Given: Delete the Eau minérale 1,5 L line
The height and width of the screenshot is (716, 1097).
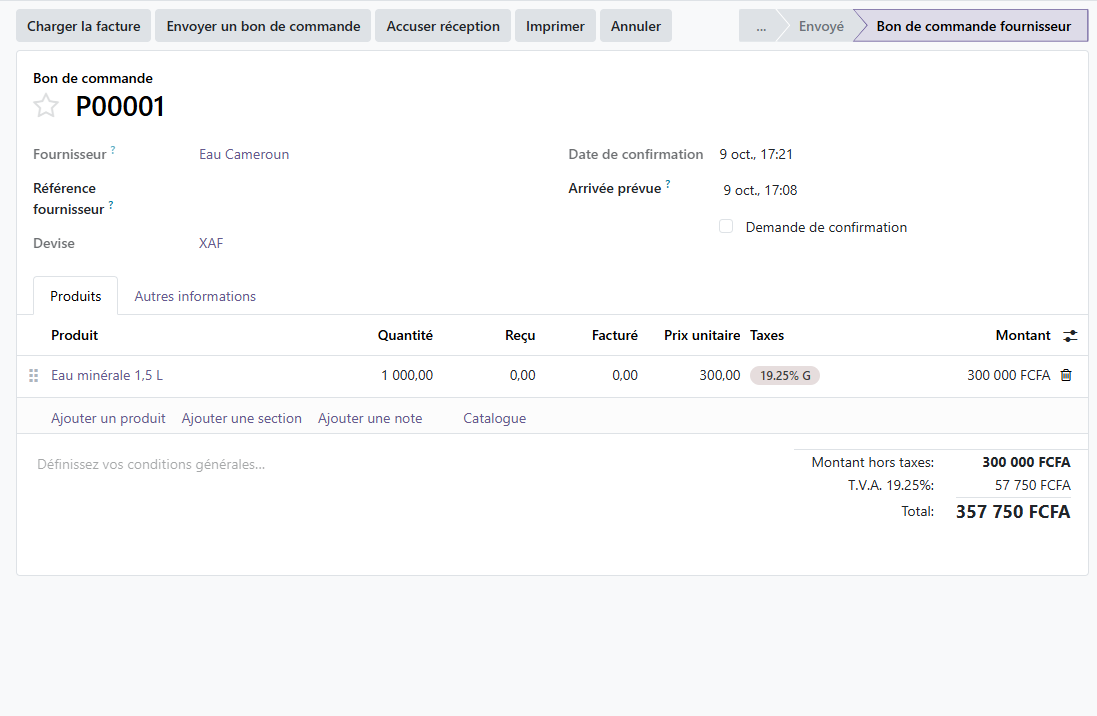Looking at the screenshot, I should (x=1066, y=375).
